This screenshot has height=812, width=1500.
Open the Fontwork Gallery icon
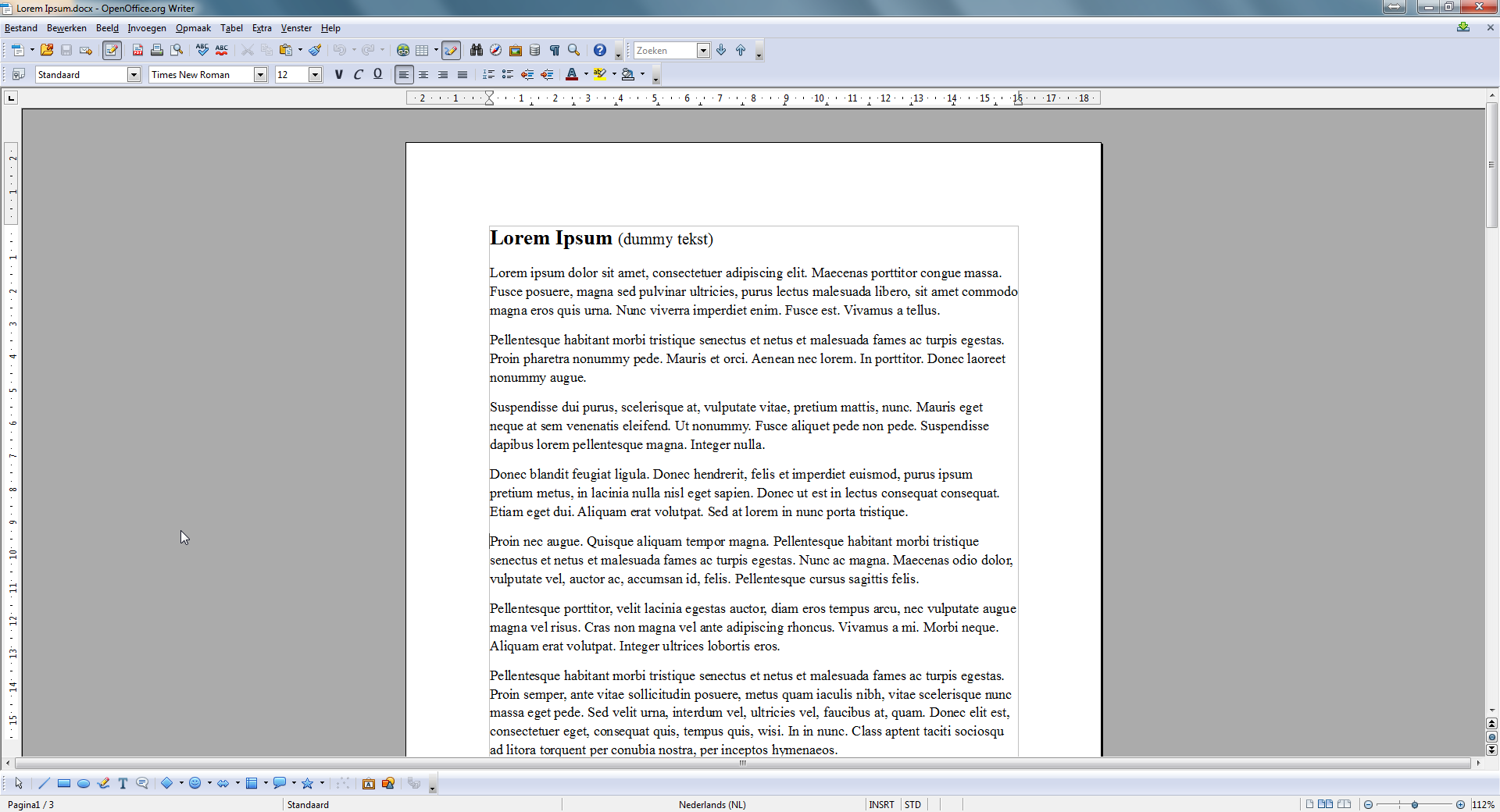(x=369, y=784)
